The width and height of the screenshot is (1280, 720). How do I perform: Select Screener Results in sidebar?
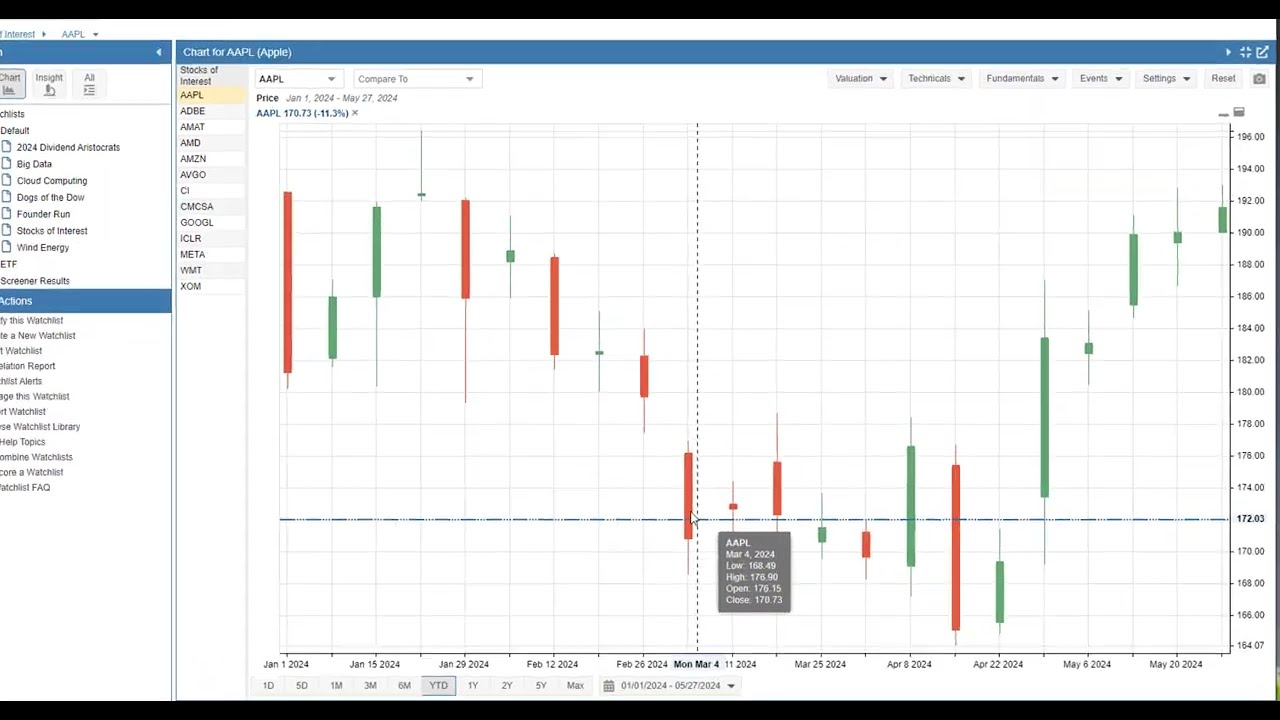click(x=35, y=281)
